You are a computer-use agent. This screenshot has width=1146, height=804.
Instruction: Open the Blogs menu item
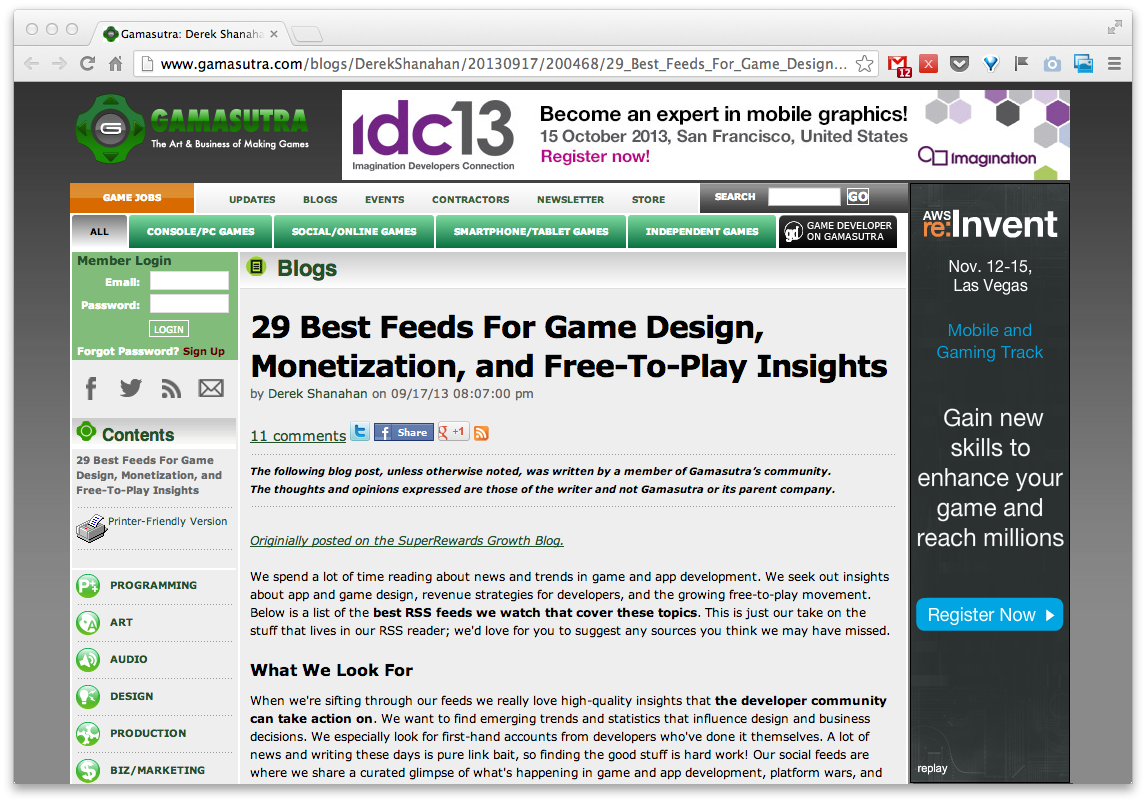(x=320, y=200)
